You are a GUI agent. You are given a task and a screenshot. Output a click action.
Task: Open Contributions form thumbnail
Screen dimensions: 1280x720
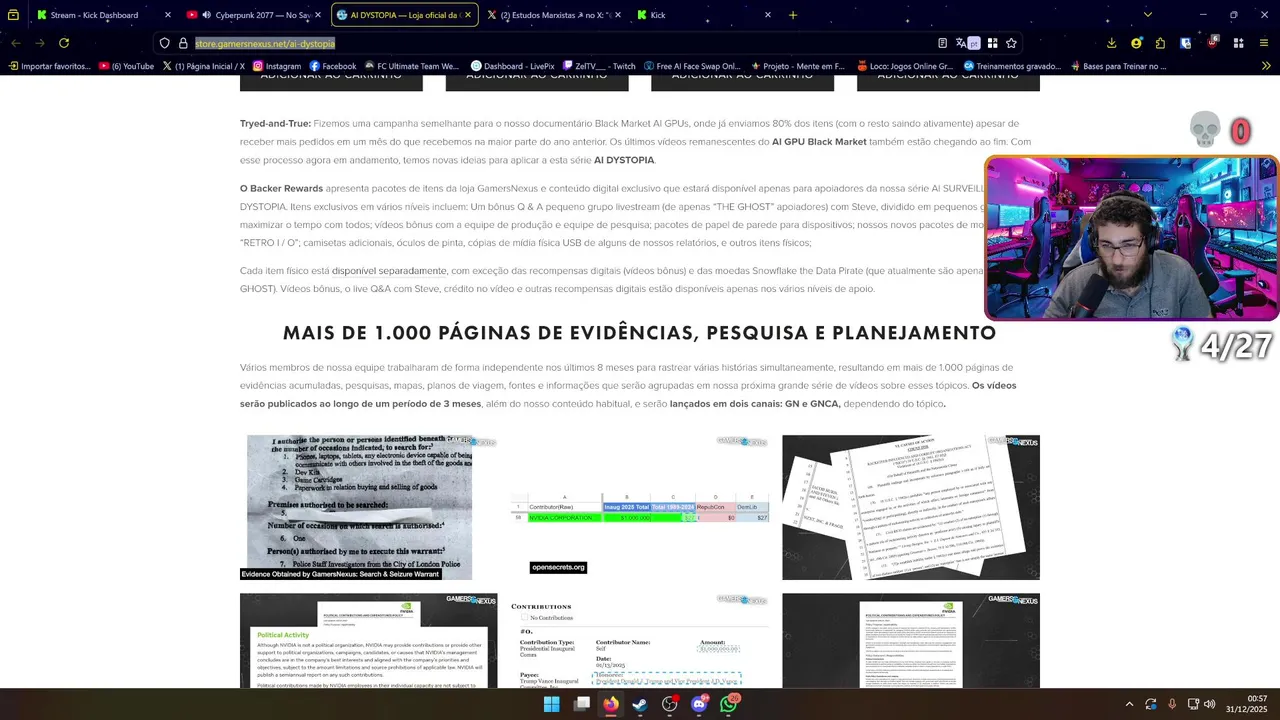coord(640,640)
